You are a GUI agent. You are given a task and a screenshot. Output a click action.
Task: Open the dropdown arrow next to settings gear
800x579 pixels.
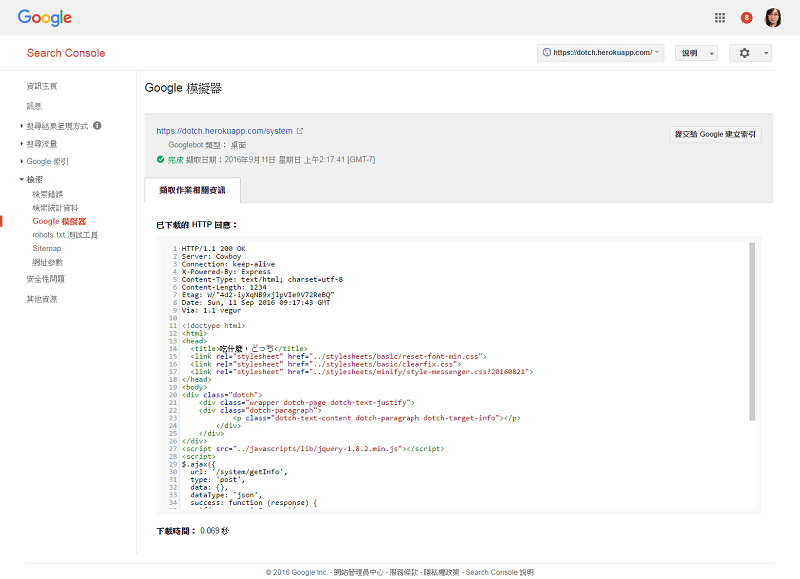pos(766,53)
